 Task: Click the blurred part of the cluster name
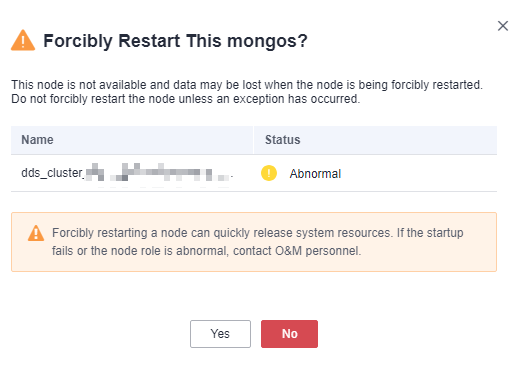click(x=159, y=173)
